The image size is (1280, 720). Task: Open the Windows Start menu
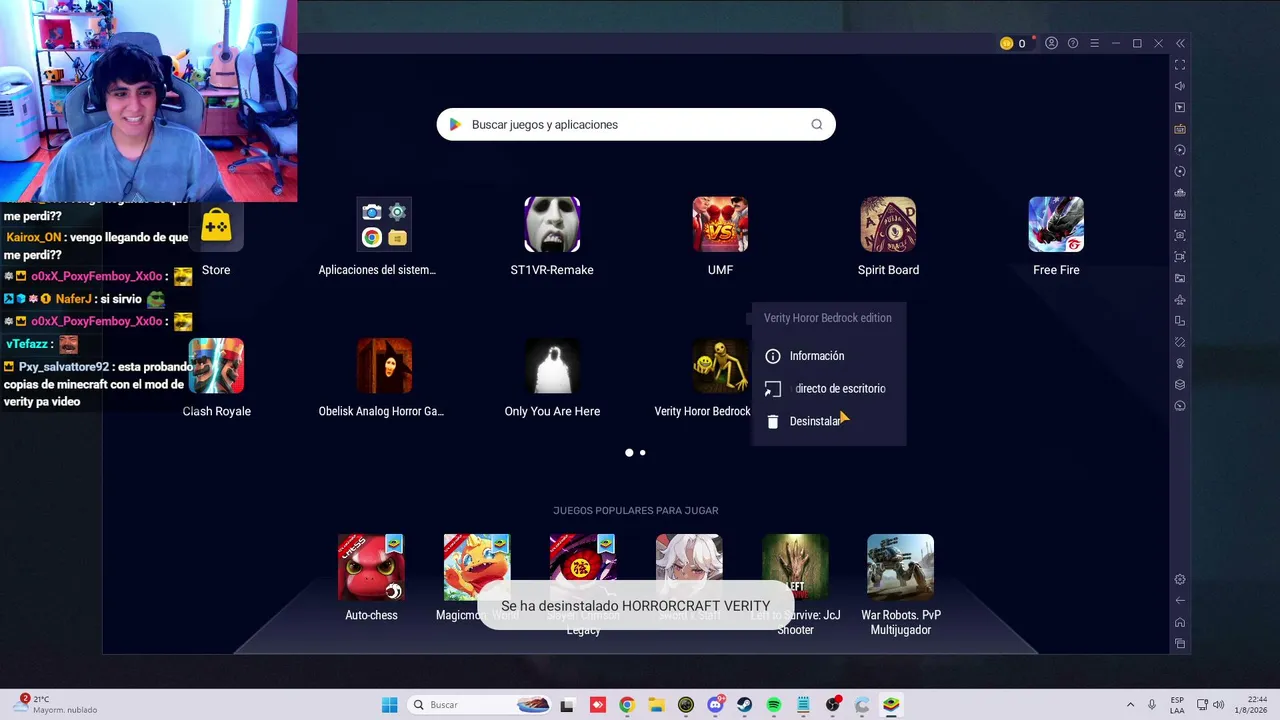click(389, 705)
